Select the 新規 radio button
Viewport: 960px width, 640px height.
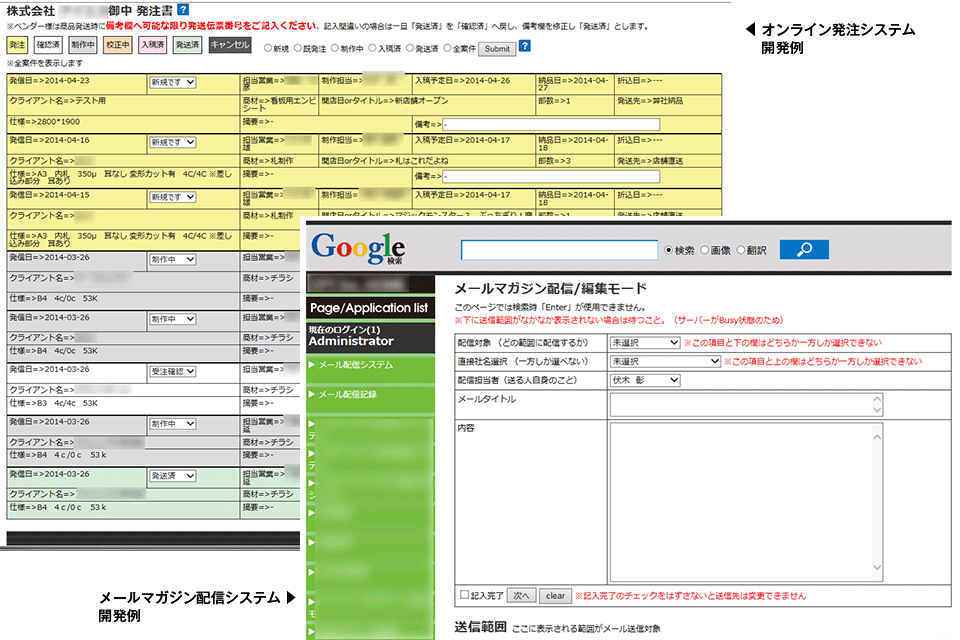click(x=269, y=47)
